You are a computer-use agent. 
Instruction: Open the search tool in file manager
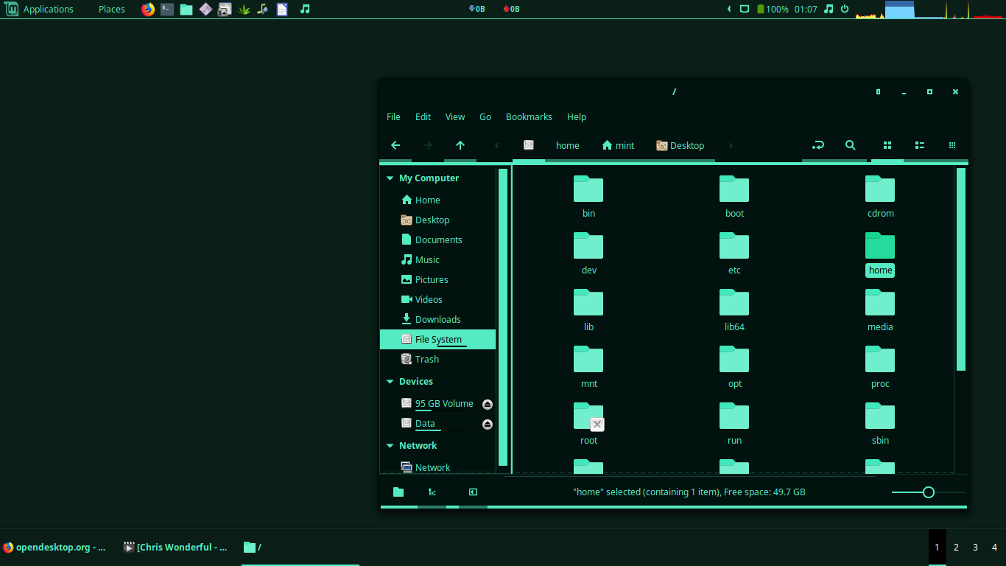850,146
